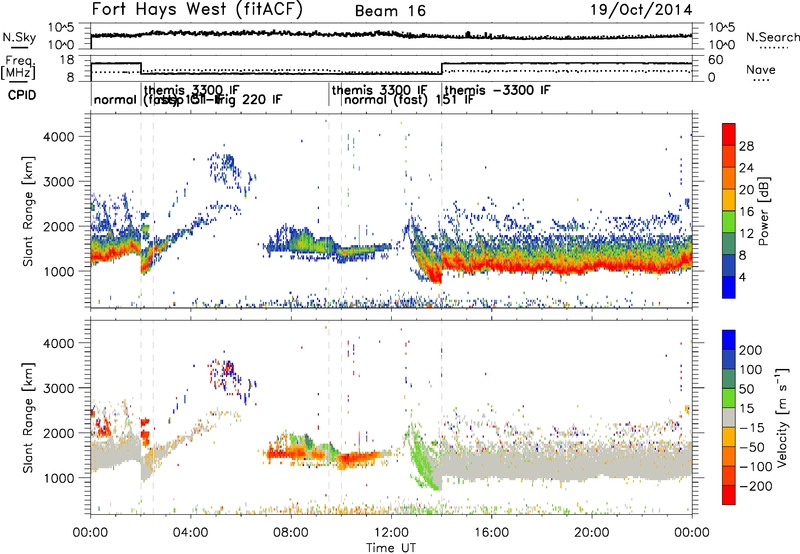Screen dimensions: 800x554
Task: Click the date '19/Oct/2014'
Action: (x=641, y=10)
